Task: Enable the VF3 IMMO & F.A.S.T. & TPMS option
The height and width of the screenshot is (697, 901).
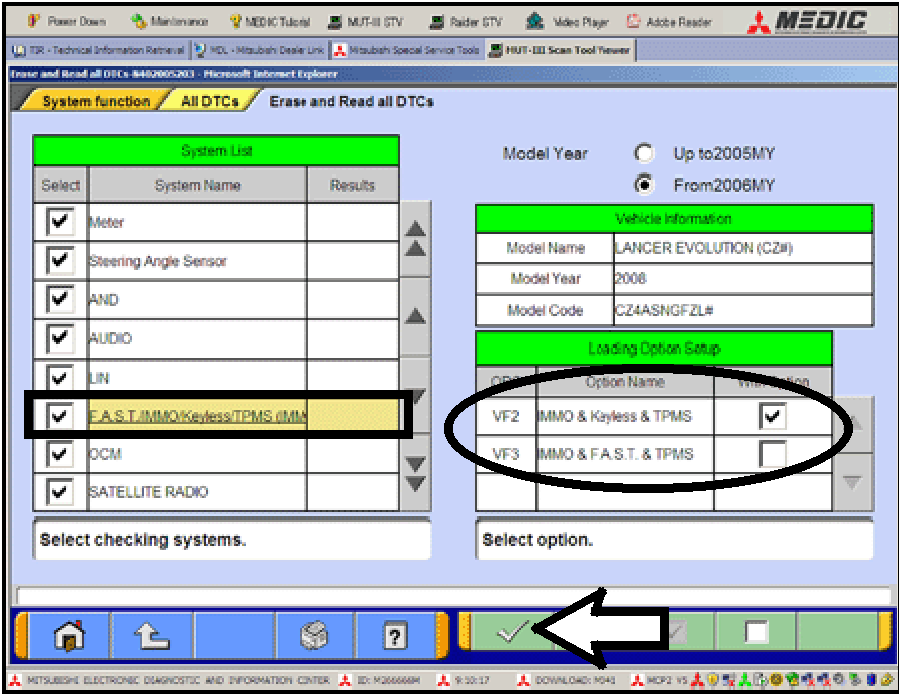Action: (771, 453)
